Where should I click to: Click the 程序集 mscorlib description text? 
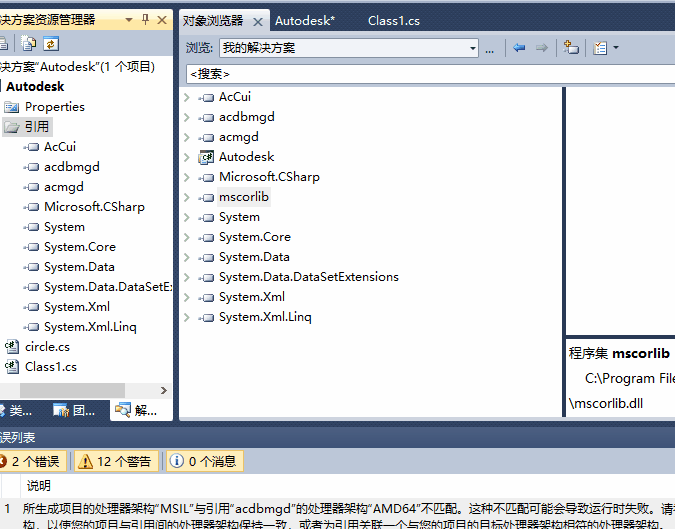[x=619, y=353]
